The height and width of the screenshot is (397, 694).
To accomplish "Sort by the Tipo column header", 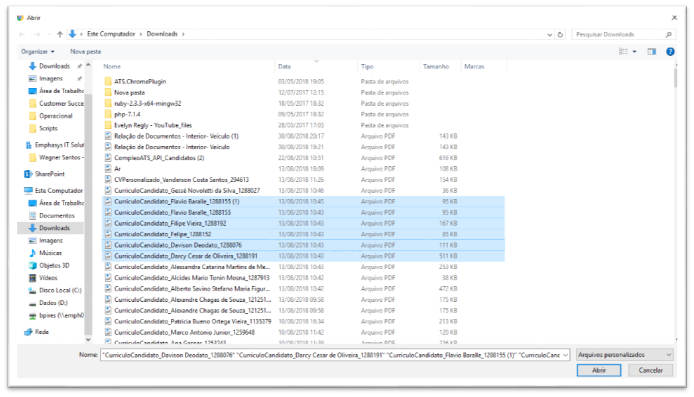I will coord(367,66).
